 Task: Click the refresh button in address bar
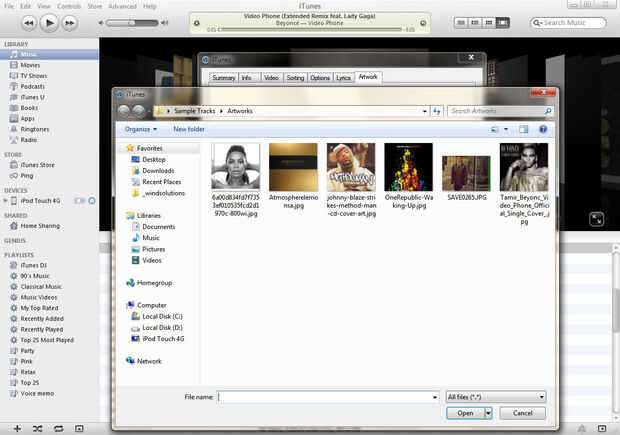click(x=437, y=112)
